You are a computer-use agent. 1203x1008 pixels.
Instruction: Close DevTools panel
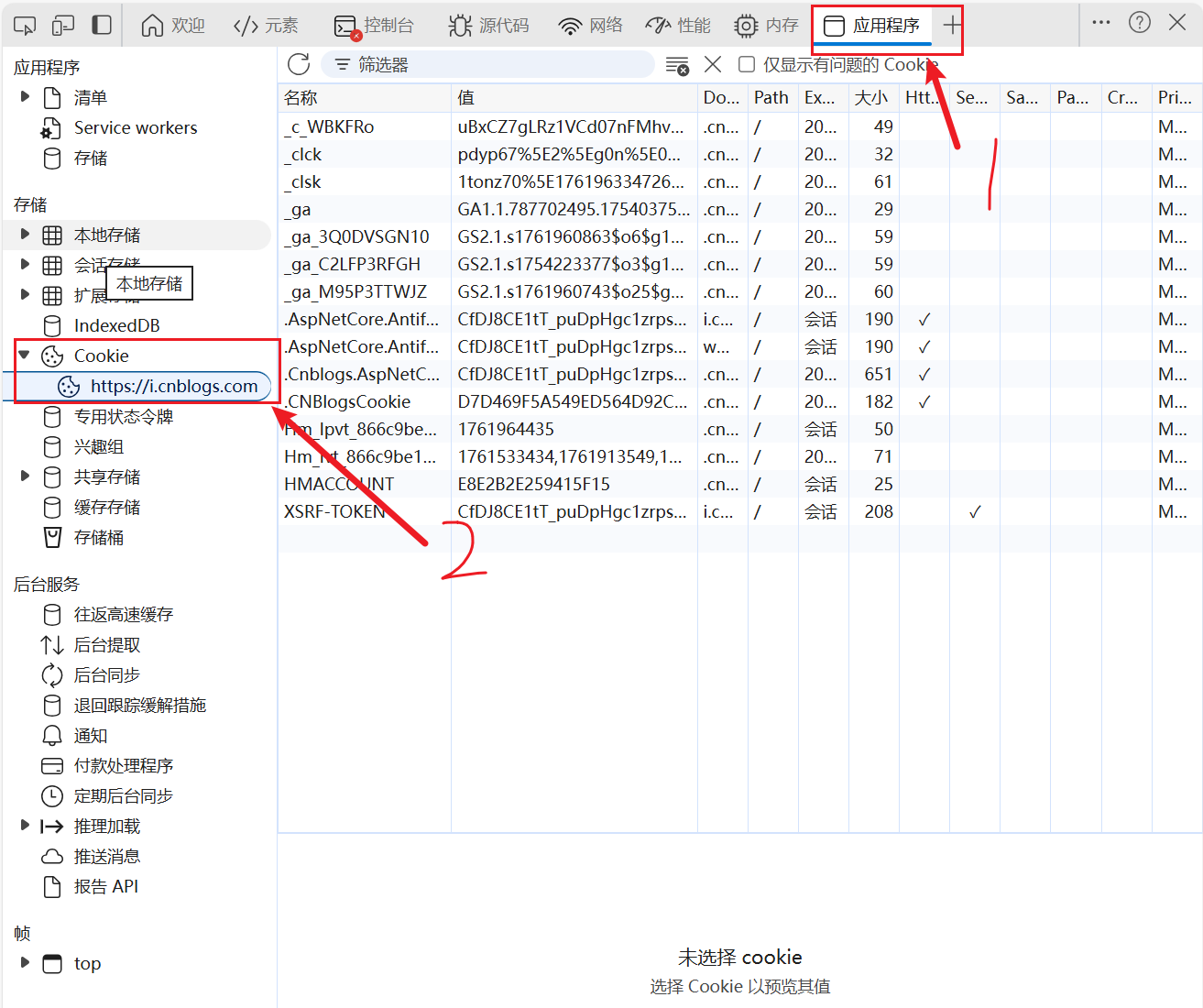(1177, 22)
